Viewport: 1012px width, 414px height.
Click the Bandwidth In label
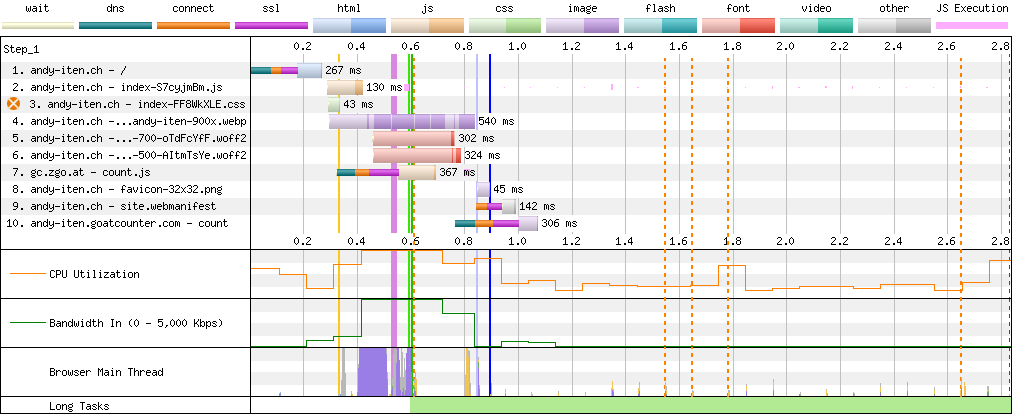point(136,323)
